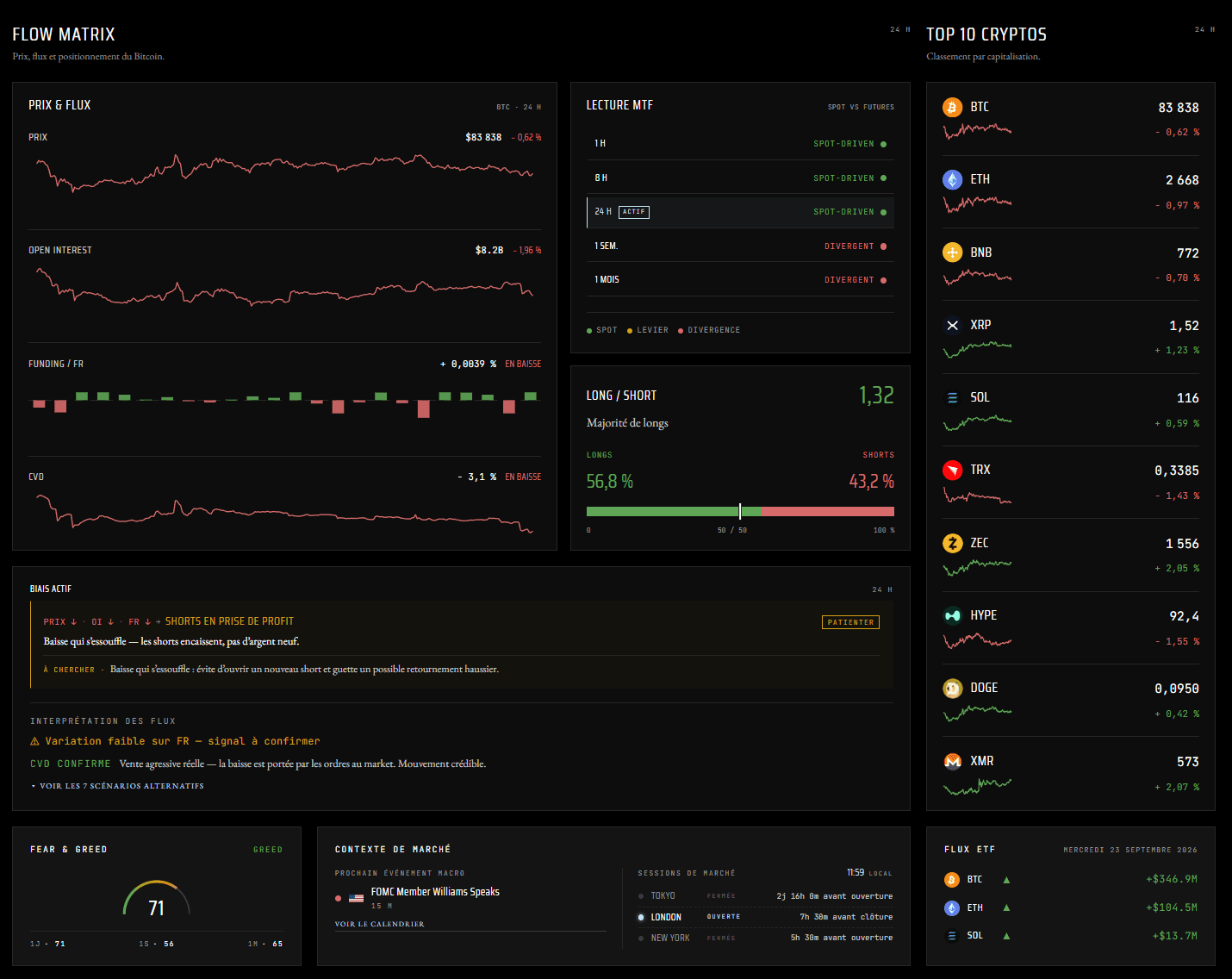Viewport: 1232px width, 979px height.
Task: Click the green up arrow beside ETF BTC
Action: [x=1006, y=880]
